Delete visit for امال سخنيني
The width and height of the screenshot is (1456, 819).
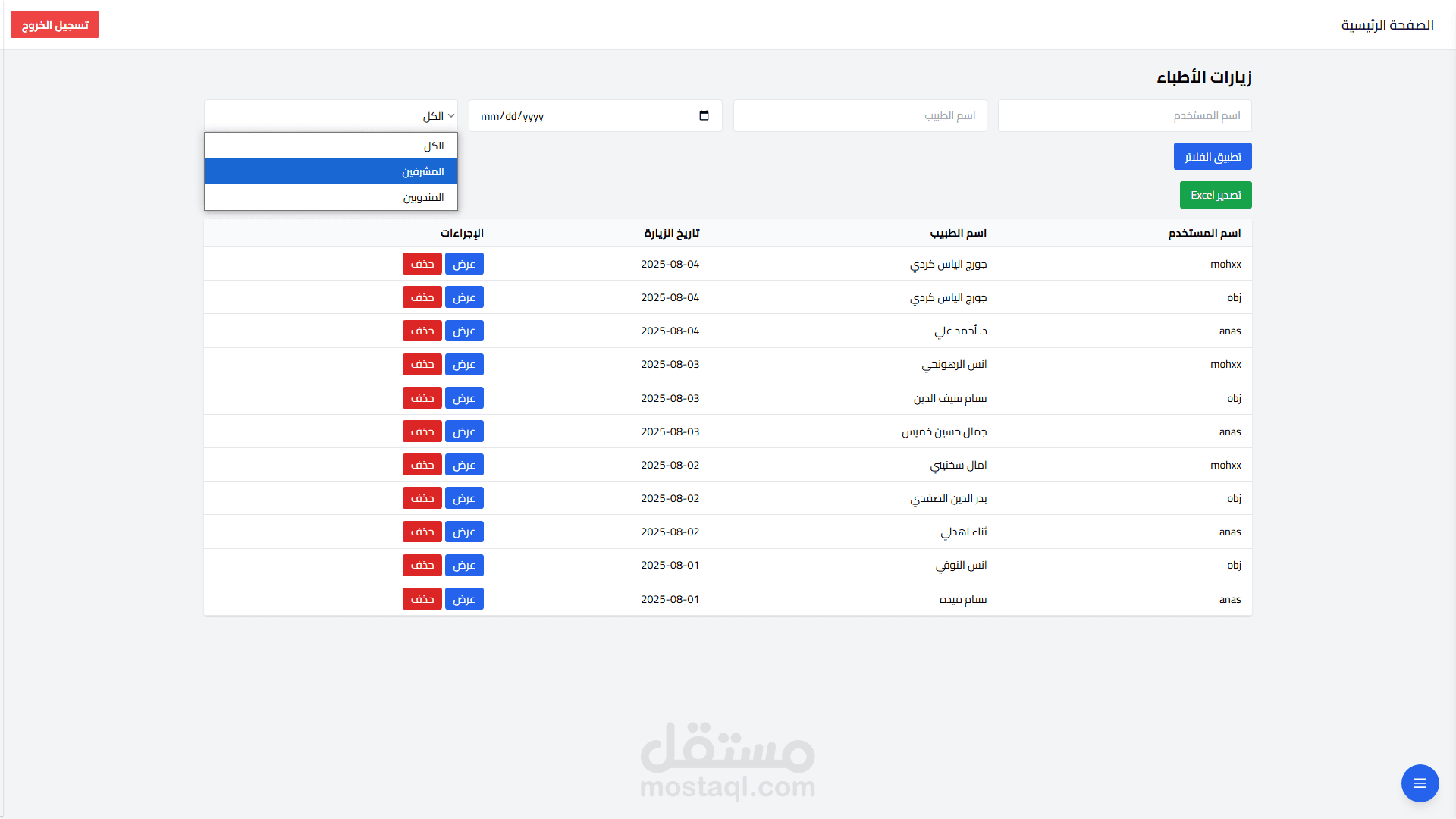click(x=422, y=465)
